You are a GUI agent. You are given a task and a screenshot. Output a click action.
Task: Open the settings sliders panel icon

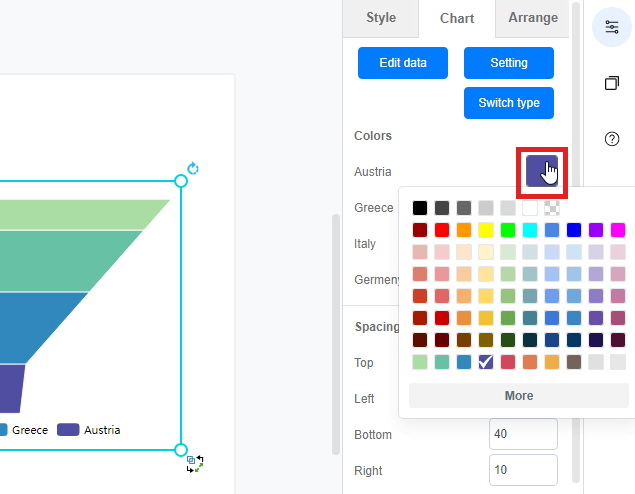(x=612, y=27)
